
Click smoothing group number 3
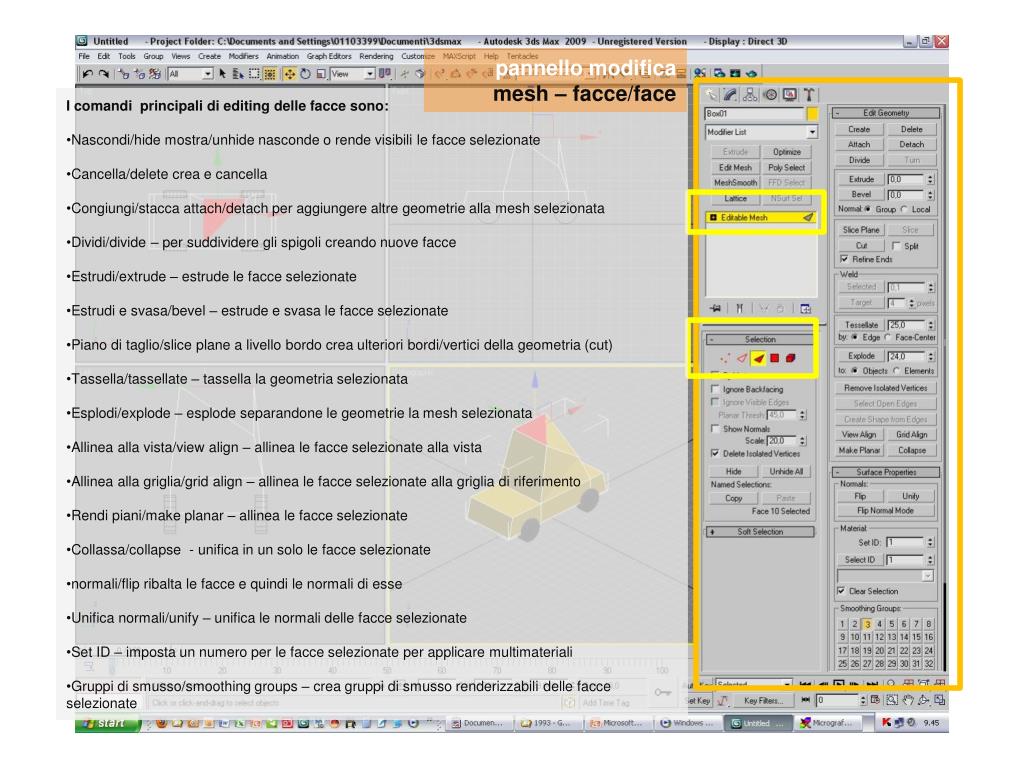click(x=867, y=624)
